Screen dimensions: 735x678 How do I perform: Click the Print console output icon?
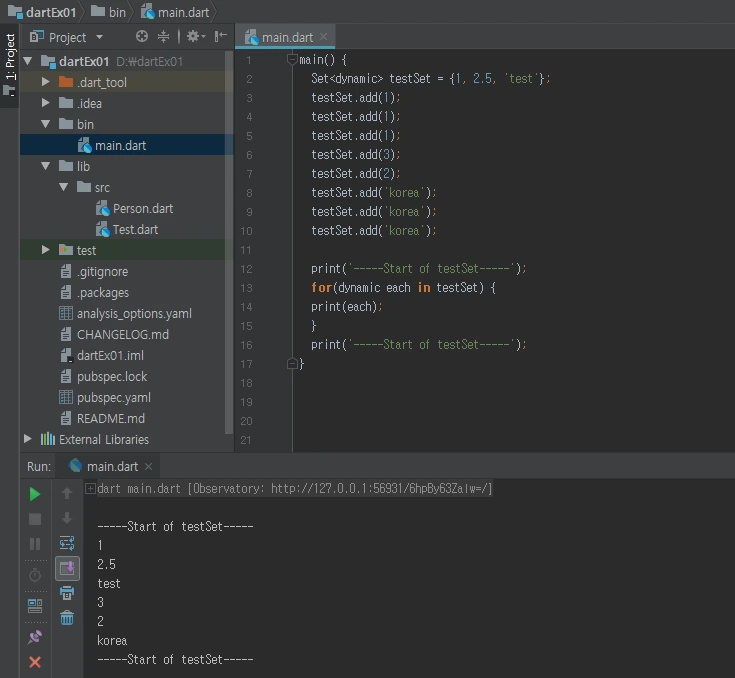pyautogui.click(x=67, y=593)
